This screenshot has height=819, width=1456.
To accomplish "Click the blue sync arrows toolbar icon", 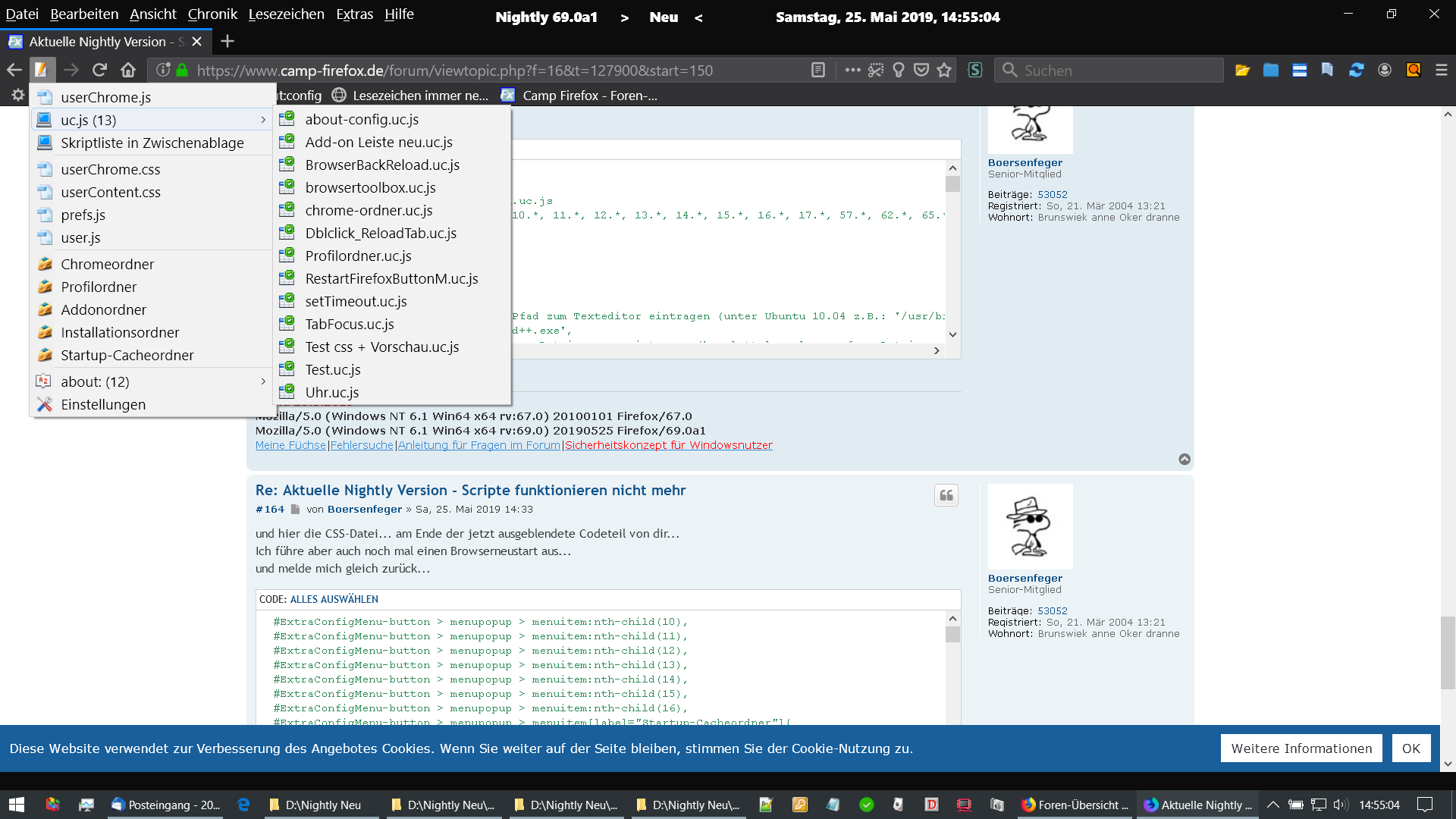I will click(1356, 71).
